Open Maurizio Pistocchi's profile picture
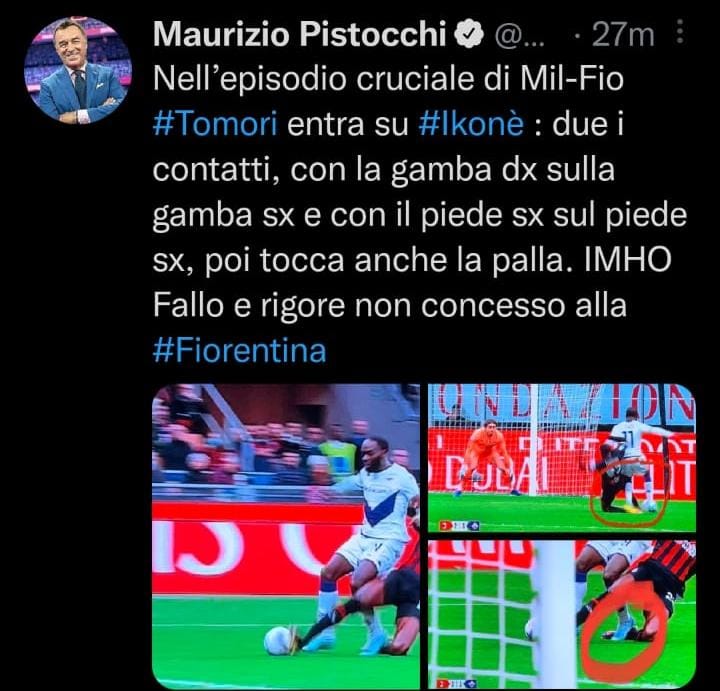The height and width of the screenshot is (691, 720). 78,71
